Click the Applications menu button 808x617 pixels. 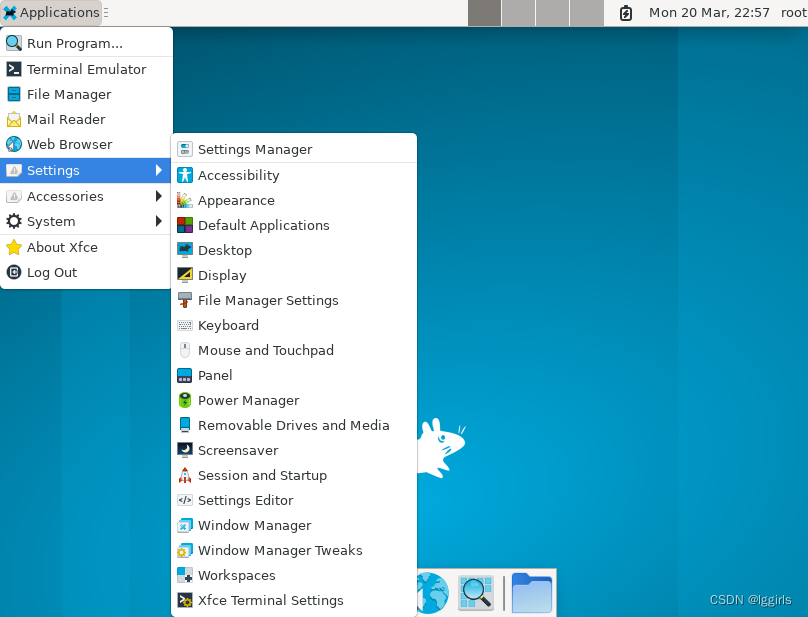click(50, 13)
